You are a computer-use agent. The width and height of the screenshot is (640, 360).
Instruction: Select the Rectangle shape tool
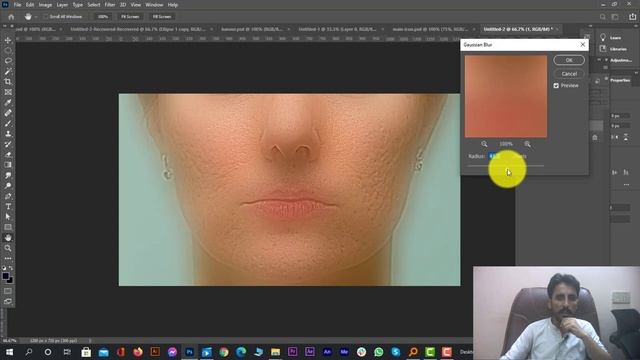click(8, 227)
